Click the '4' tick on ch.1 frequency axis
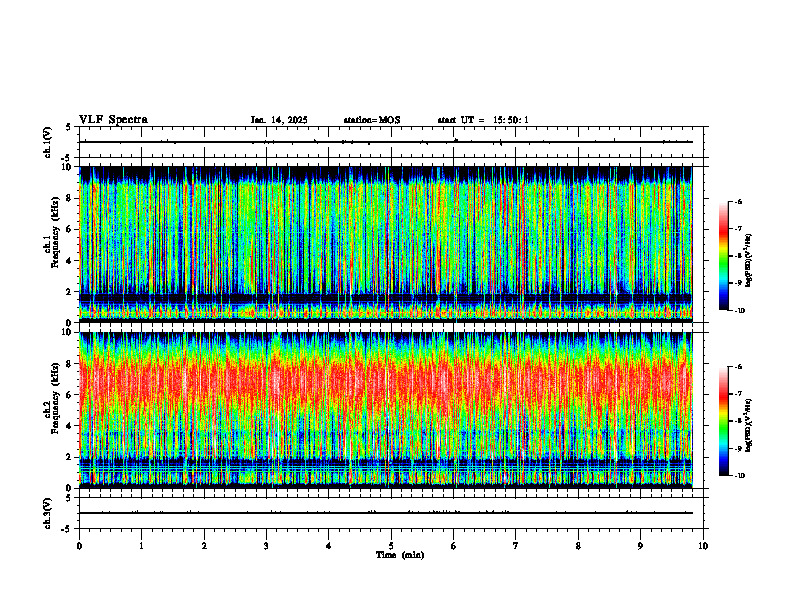The height and width of the screenshot is (612, 792). coord(69,261)
